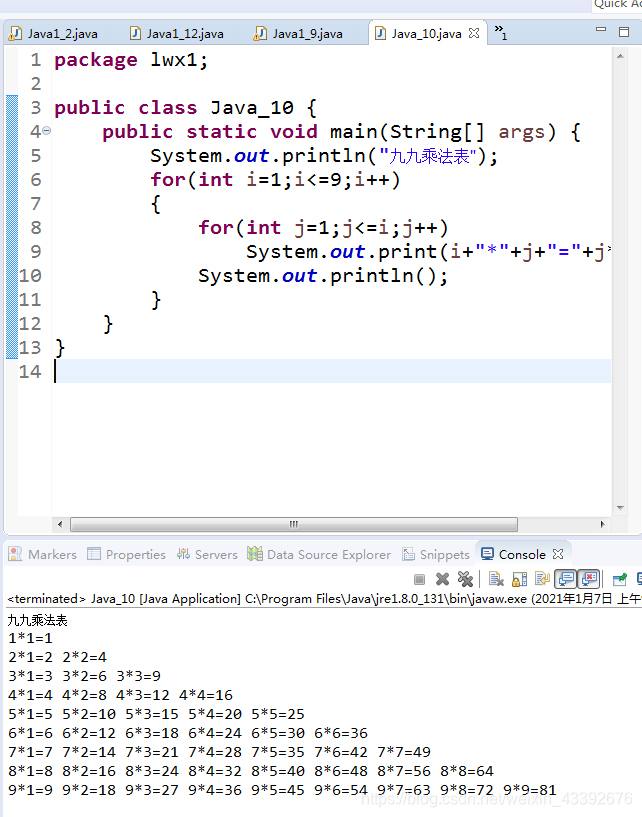Click console output '1*1=1'

(30, 638)
